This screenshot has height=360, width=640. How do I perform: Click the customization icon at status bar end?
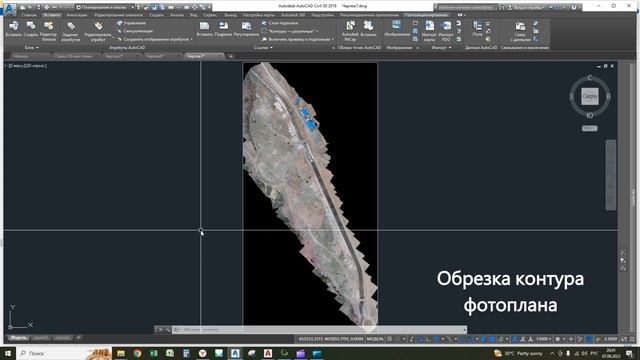(x=632, y=339)
